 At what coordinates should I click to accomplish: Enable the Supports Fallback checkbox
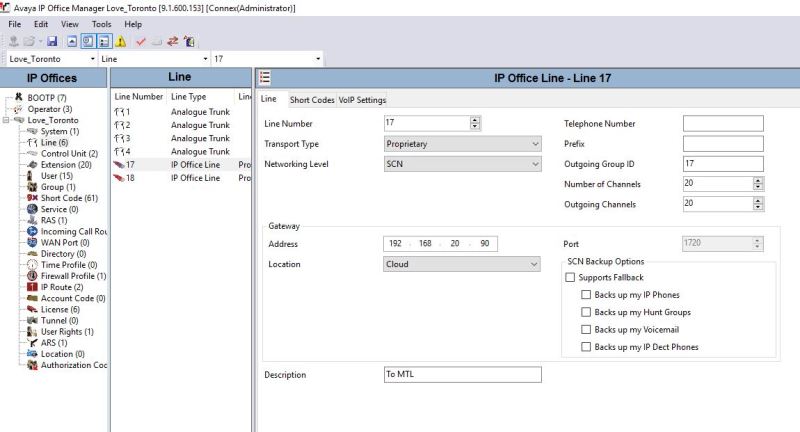tap(570, 277)
